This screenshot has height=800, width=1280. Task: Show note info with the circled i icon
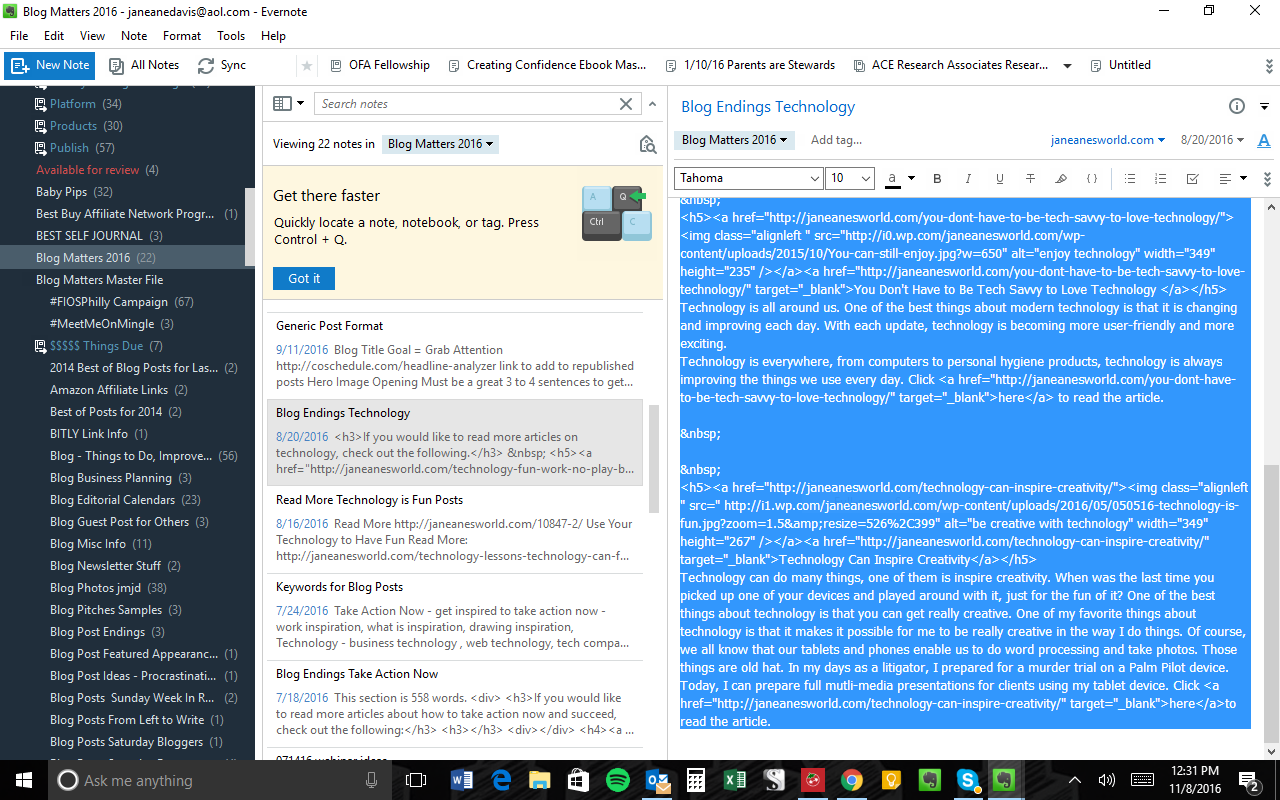[x=1237, y=107]
